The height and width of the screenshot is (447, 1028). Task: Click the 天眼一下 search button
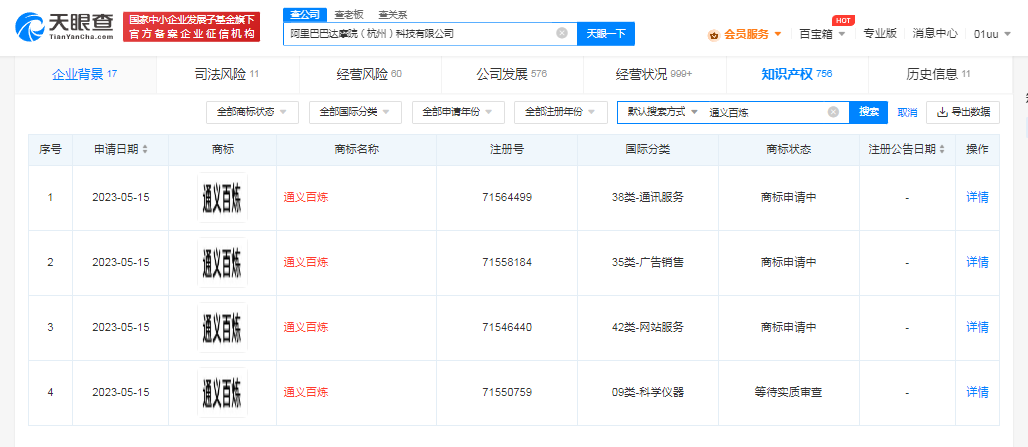[x=606, y=33]
